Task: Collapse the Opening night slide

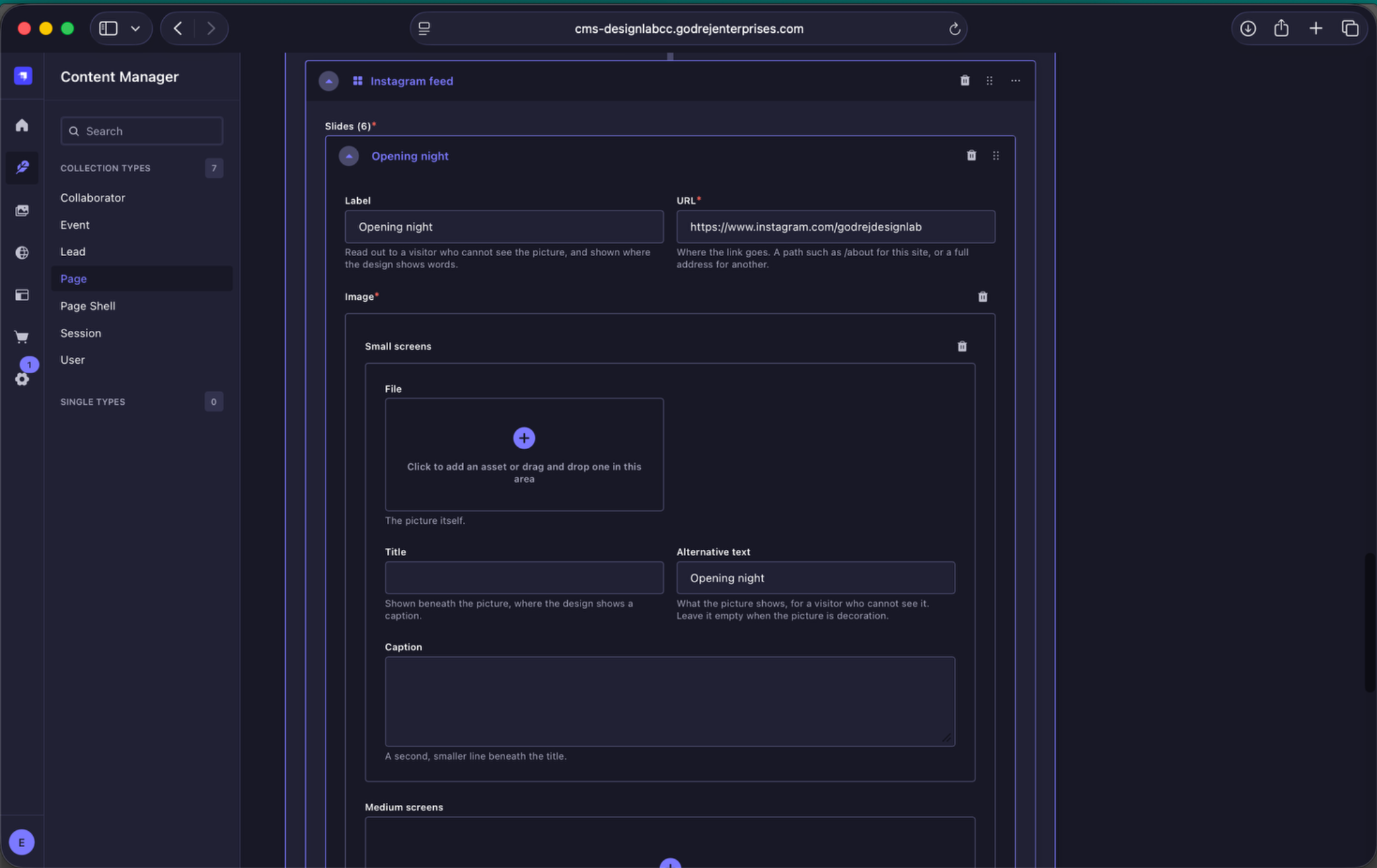Action: coord(348,156)
